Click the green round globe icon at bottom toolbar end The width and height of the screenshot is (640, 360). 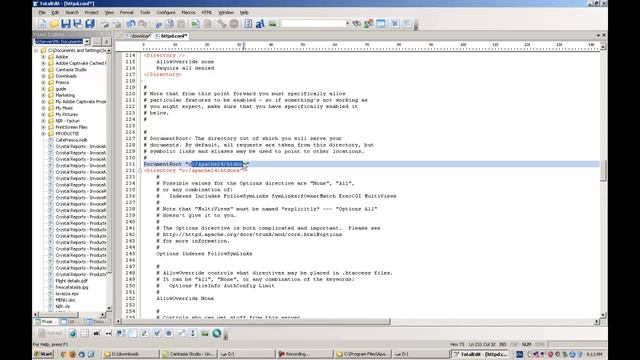pos(217,333)
